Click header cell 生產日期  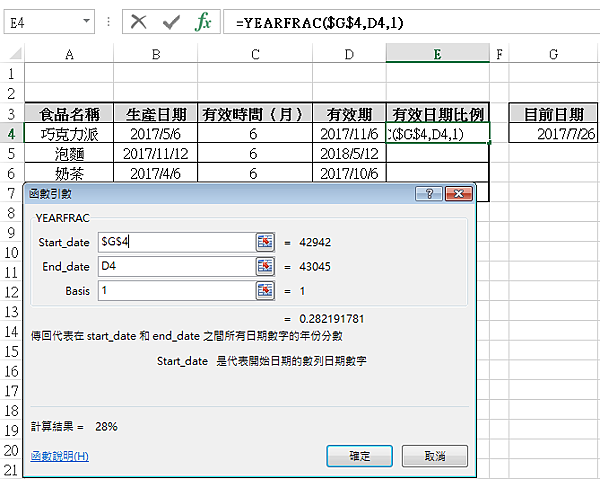(x=156, y=114)
